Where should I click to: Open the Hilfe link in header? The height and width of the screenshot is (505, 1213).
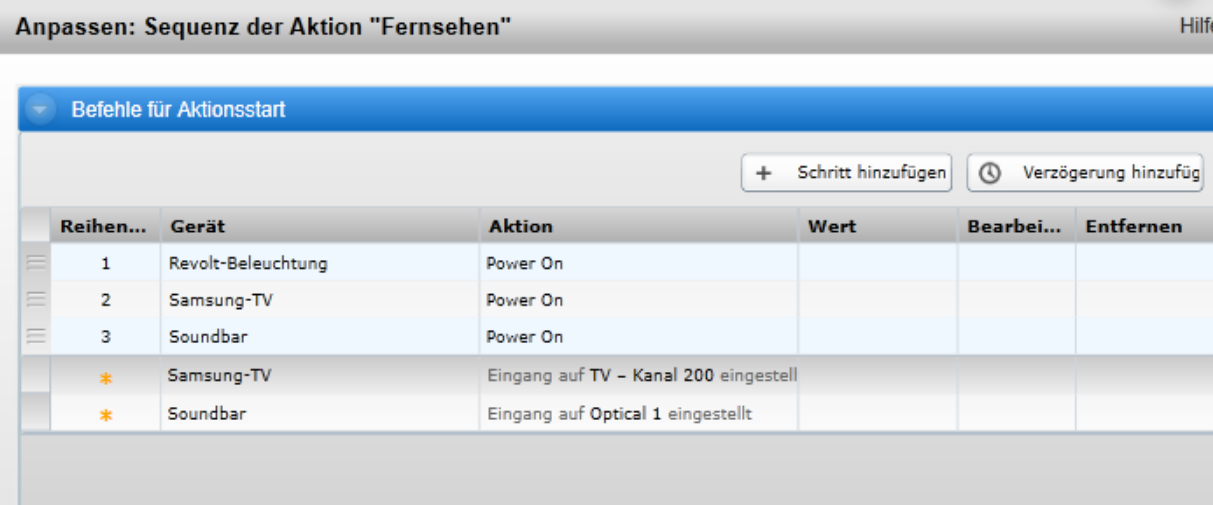(1196, 27)
